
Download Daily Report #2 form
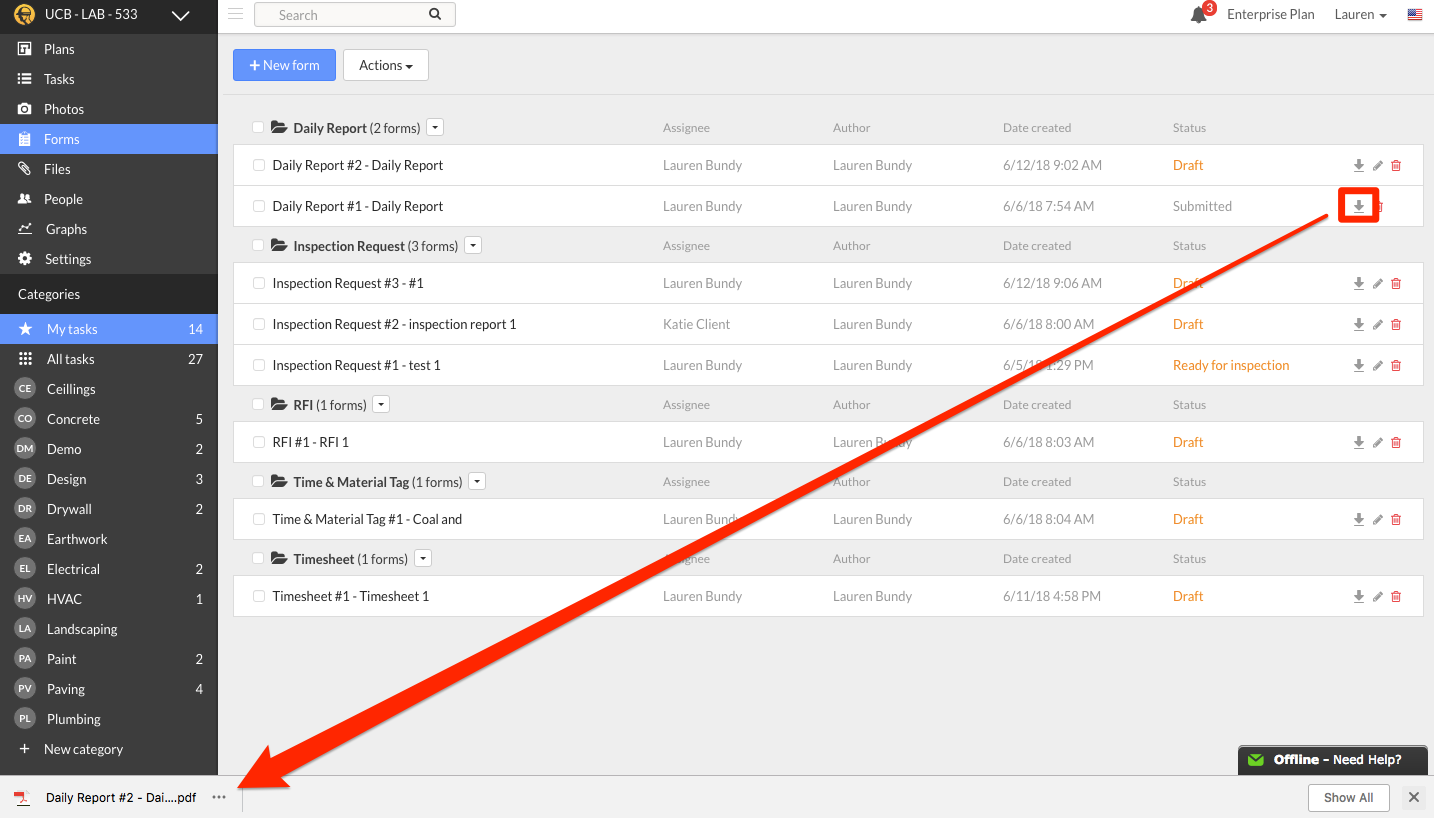pos(1359,166)
